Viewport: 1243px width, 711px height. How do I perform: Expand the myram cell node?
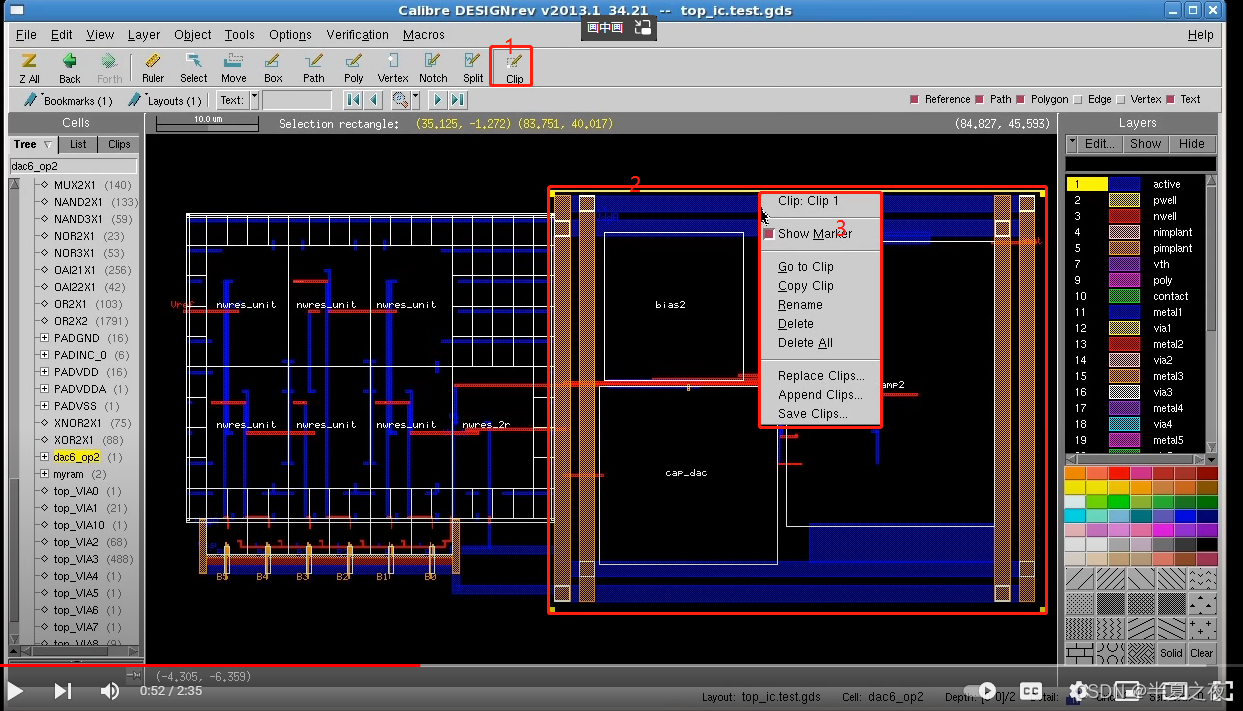(44, 474)
